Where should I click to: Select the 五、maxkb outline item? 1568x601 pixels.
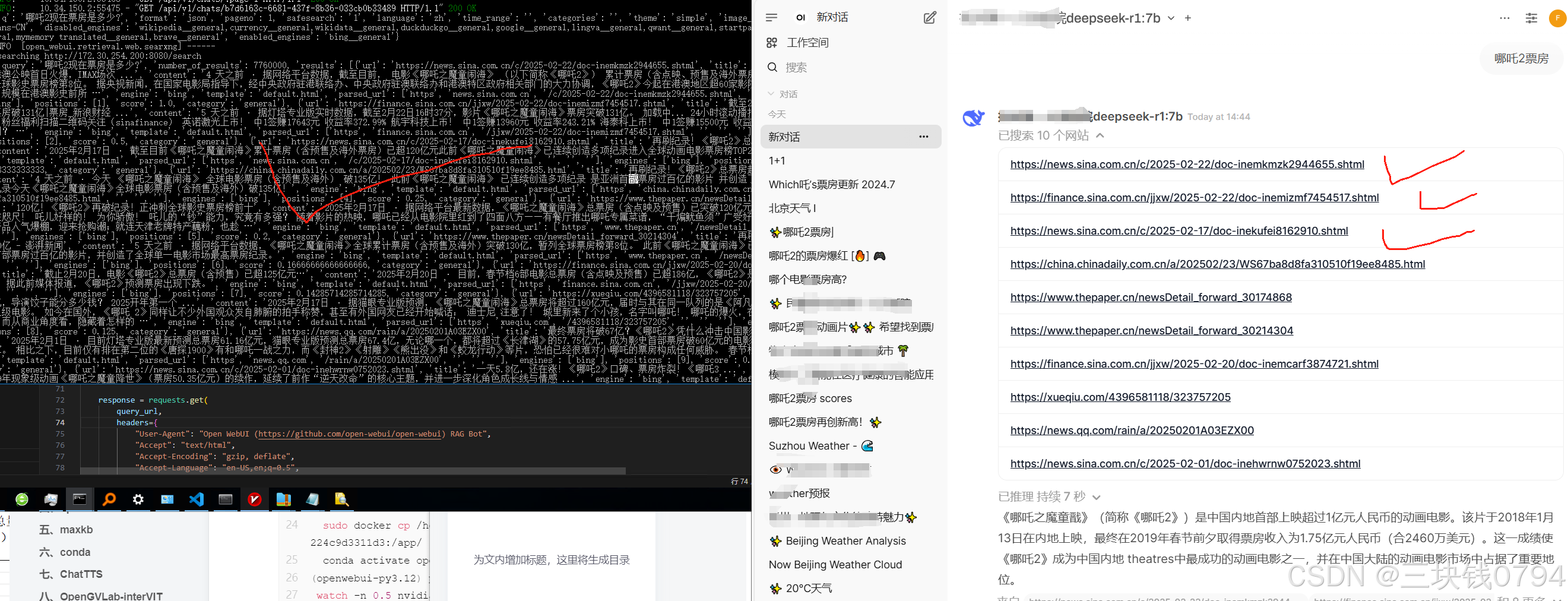[x=66, y=530]
